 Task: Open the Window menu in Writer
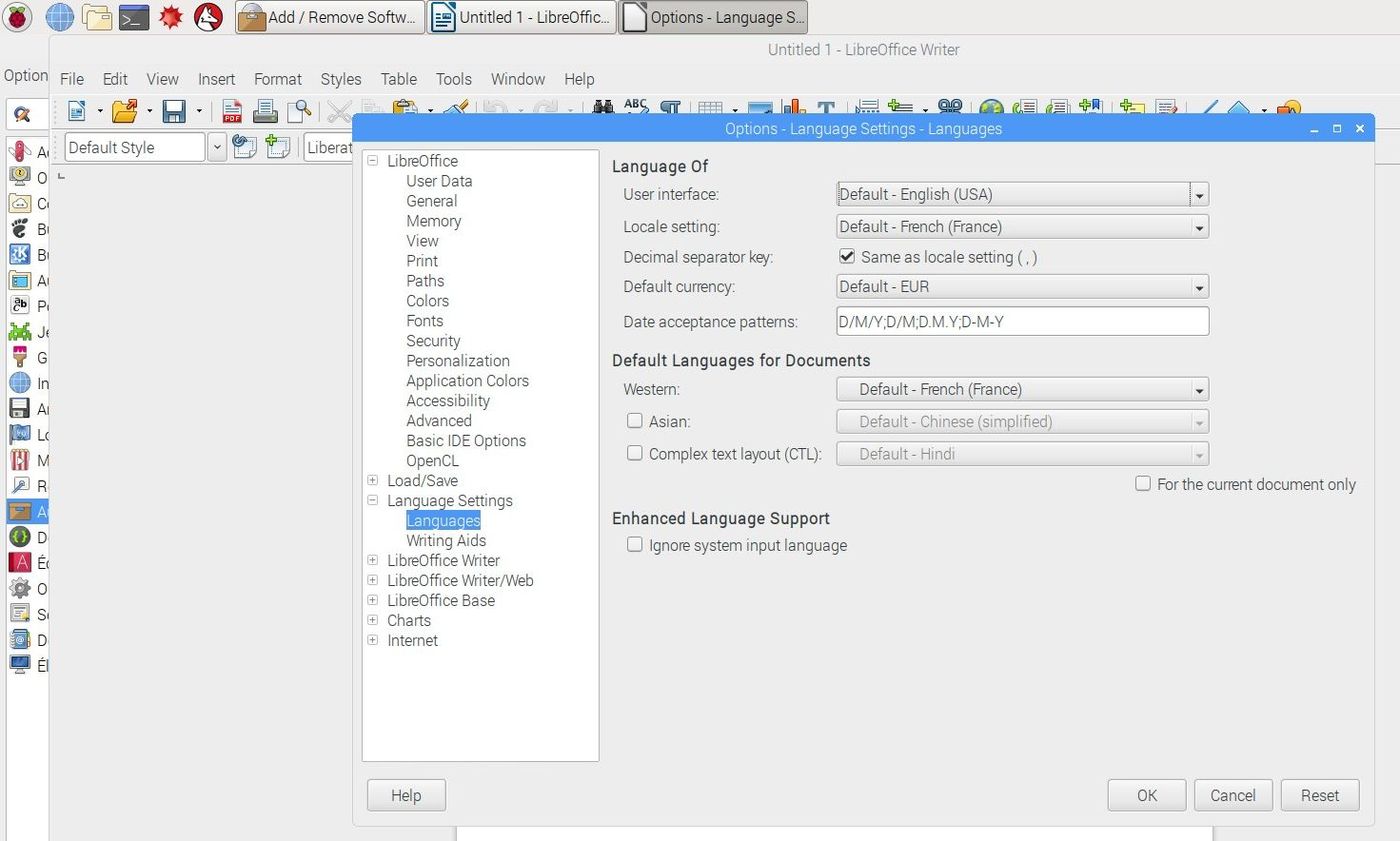coord(518,79)
